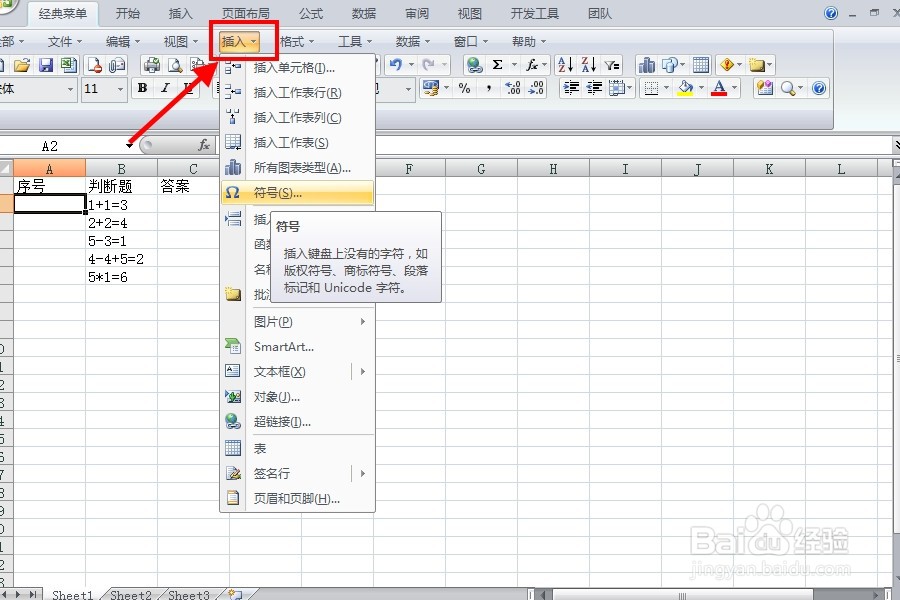
Task: Expand the Name Box A2 dropdown
Action: pyautogui.click(x=129, y=146)
